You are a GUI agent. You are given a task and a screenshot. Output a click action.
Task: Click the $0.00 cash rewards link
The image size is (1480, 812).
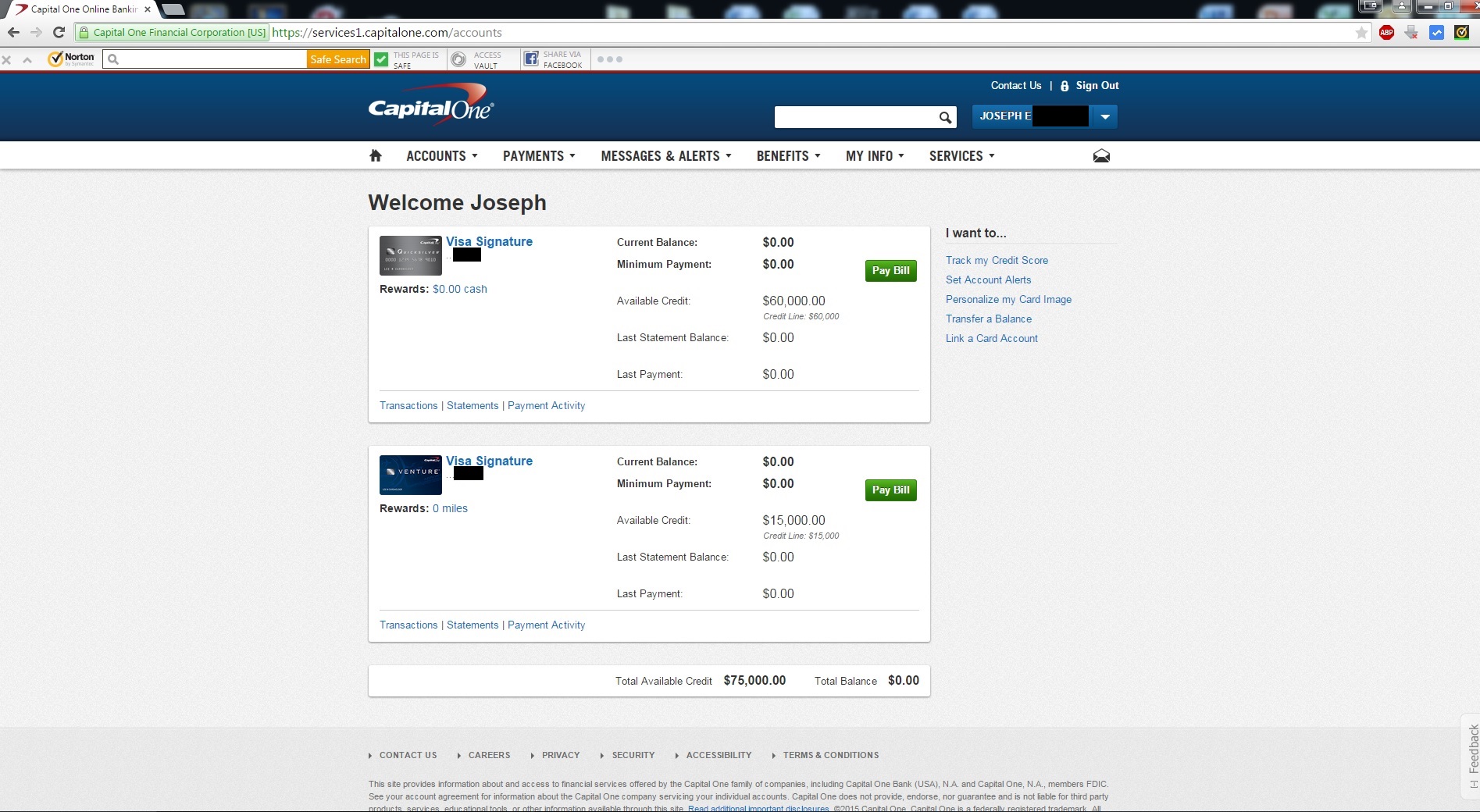click(460, 290)
